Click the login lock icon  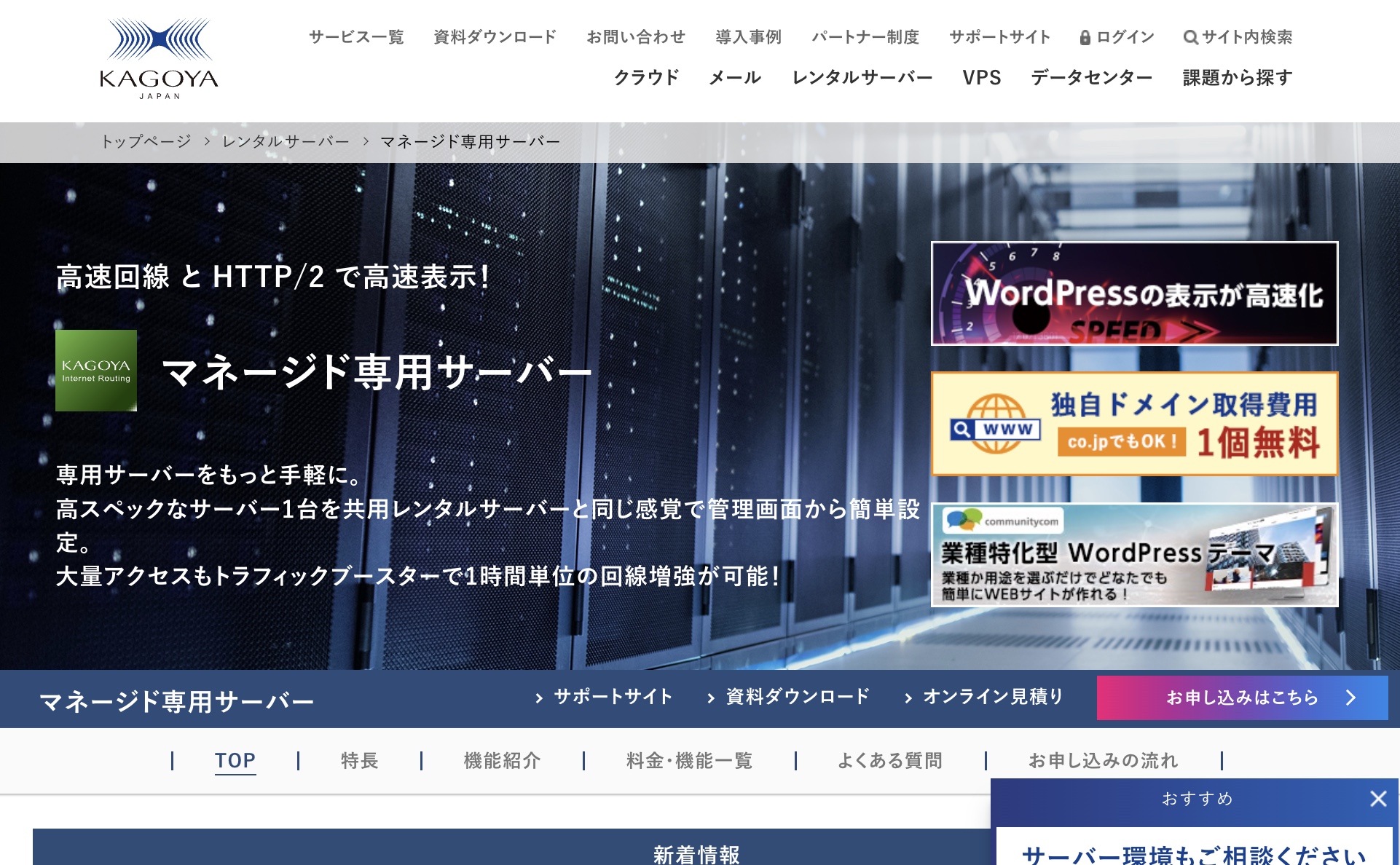[x=1085, y=37]
